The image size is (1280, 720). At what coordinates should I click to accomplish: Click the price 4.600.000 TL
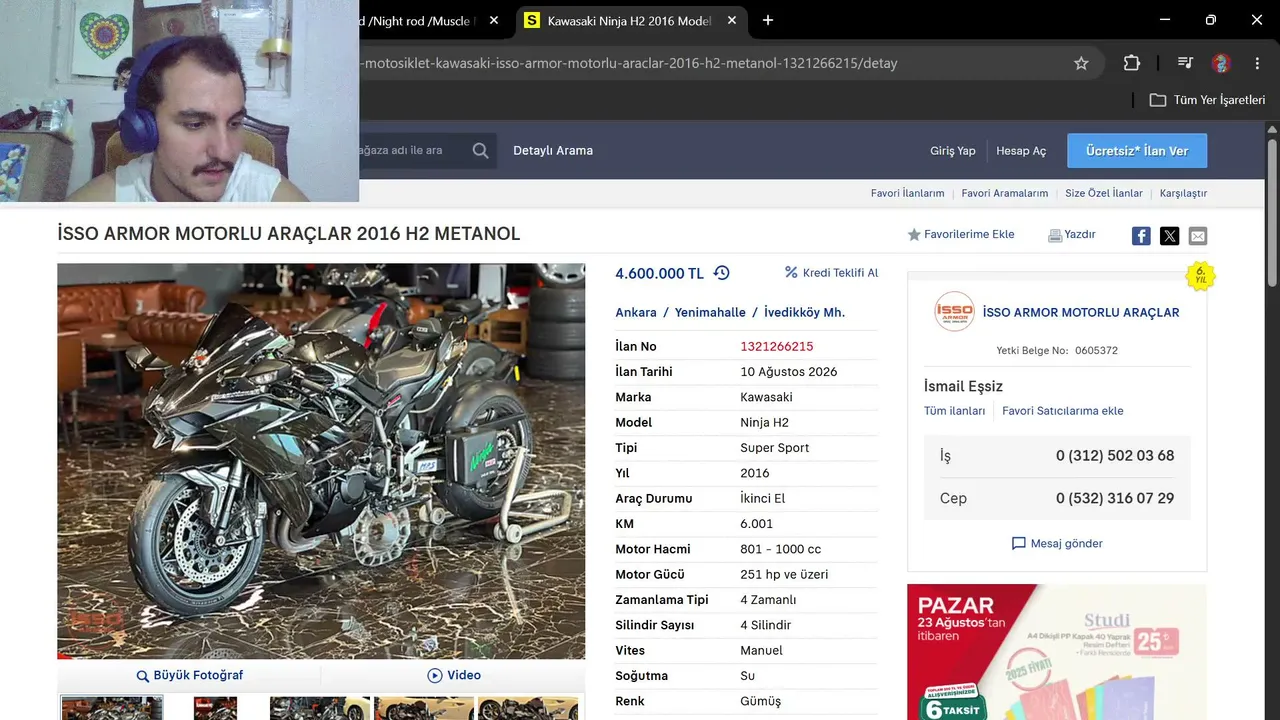(660, 273)
